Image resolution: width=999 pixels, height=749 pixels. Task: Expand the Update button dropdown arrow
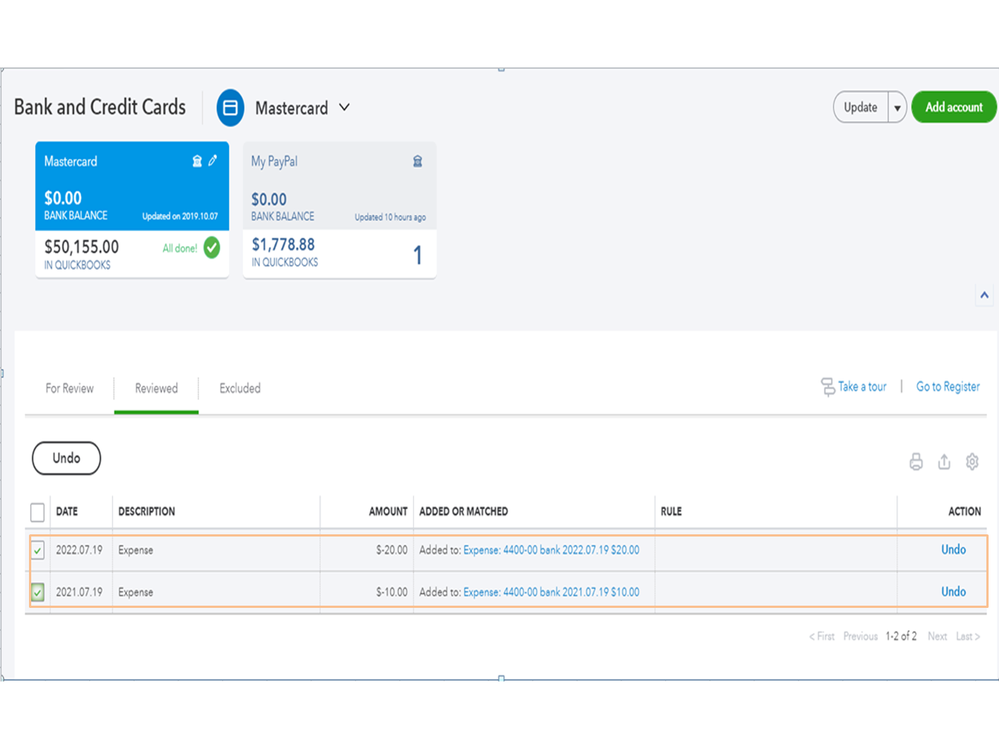point(897,108)
